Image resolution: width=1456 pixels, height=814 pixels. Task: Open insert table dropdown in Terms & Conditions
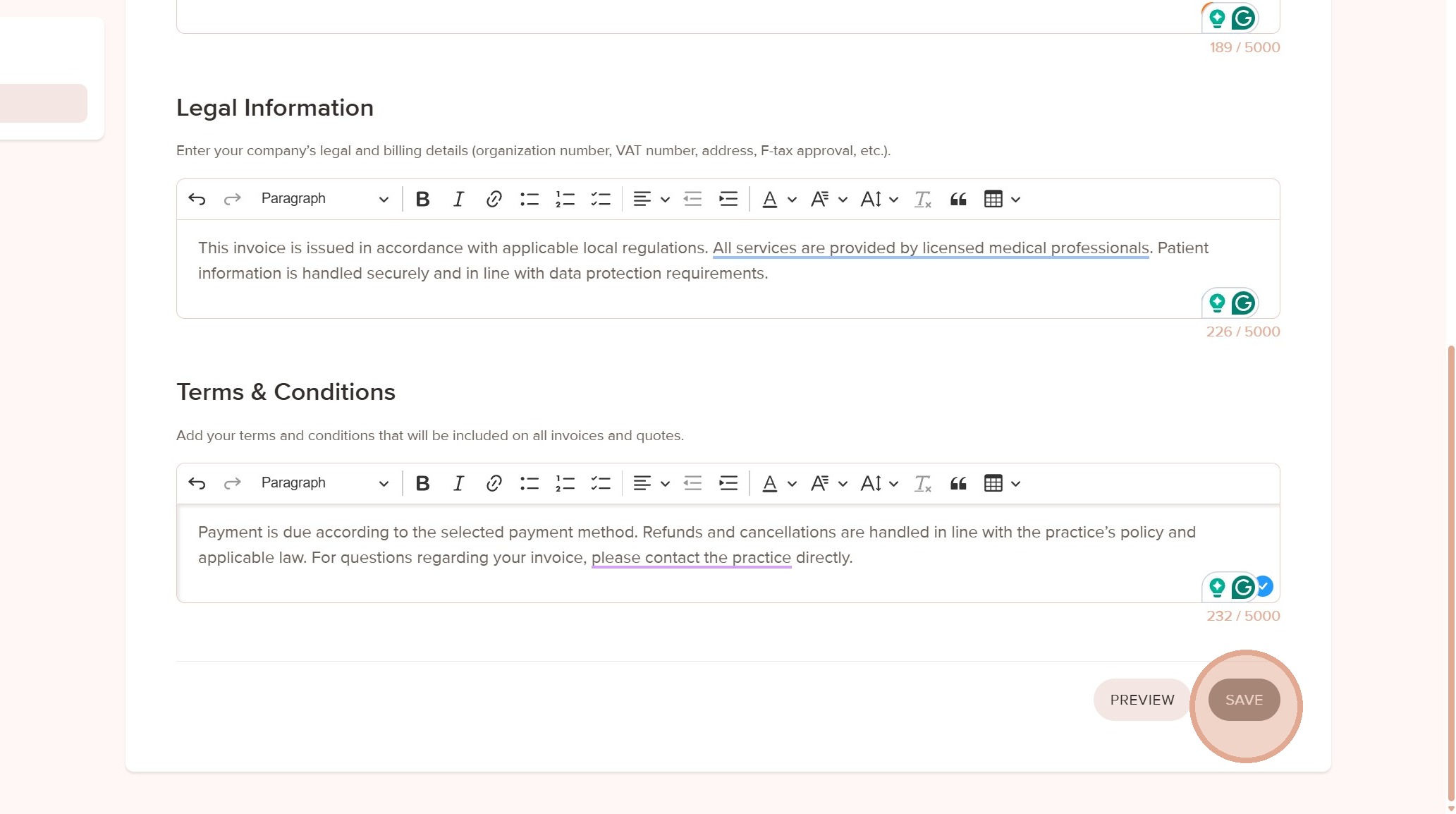pos(1002,484)
